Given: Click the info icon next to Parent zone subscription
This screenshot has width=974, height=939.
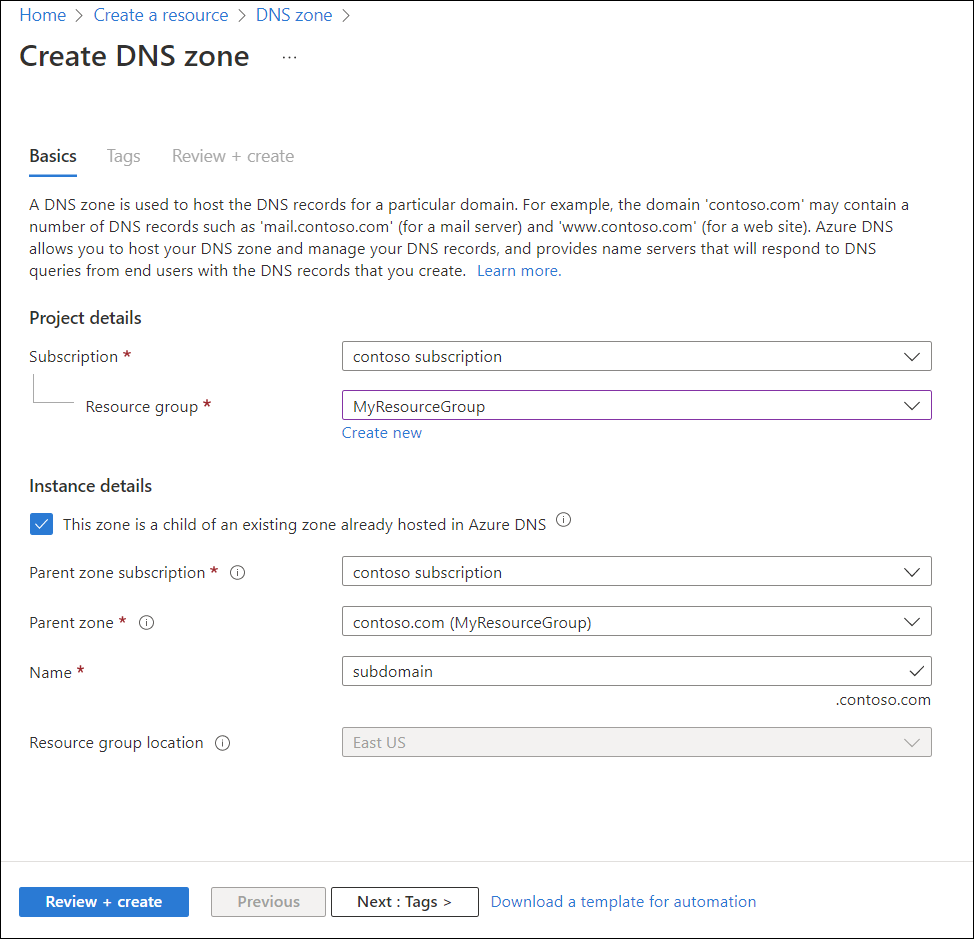Looking at the screenshot, I should pos(237,573).
